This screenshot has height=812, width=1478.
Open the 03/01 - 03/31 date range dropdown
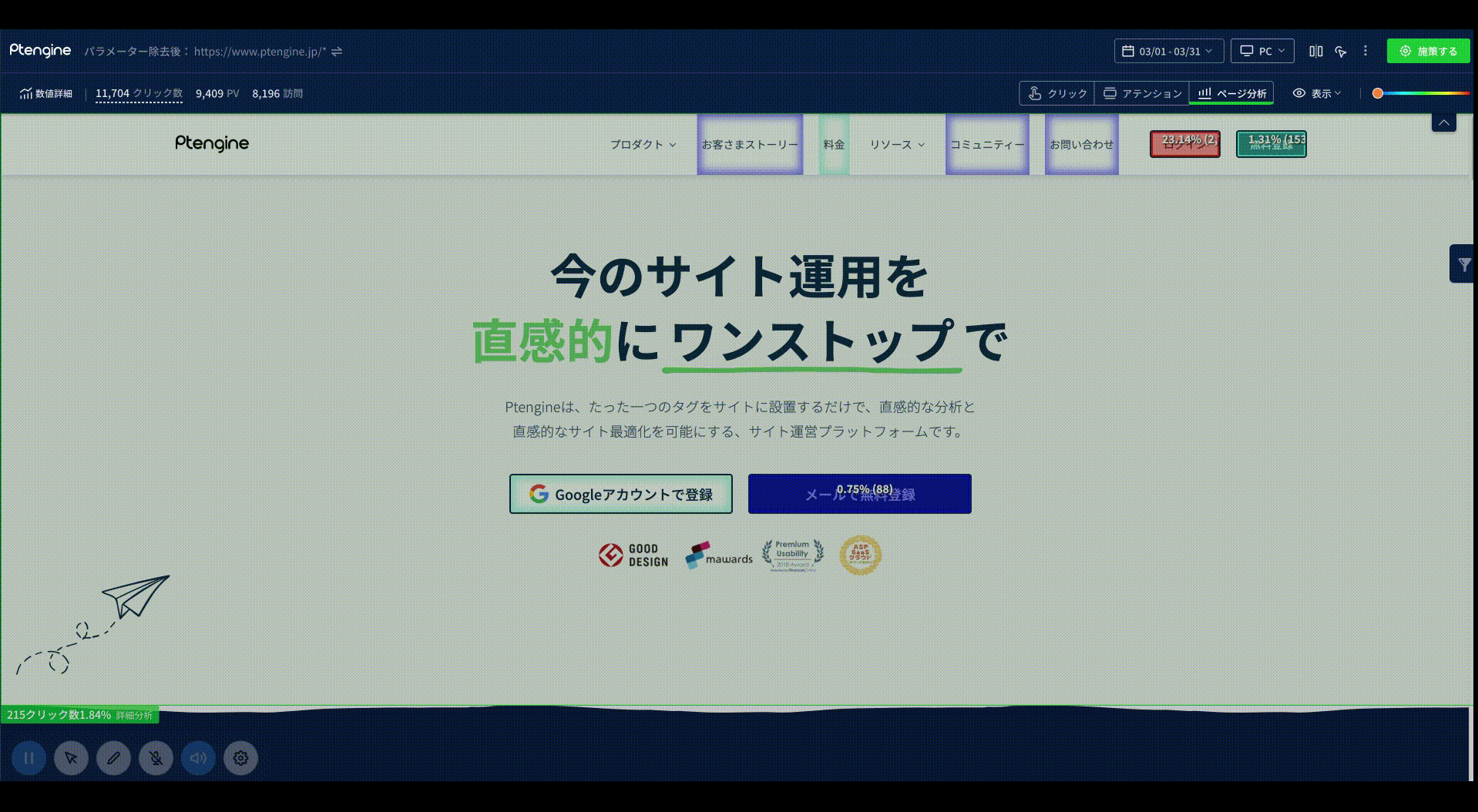point(1168,51)
